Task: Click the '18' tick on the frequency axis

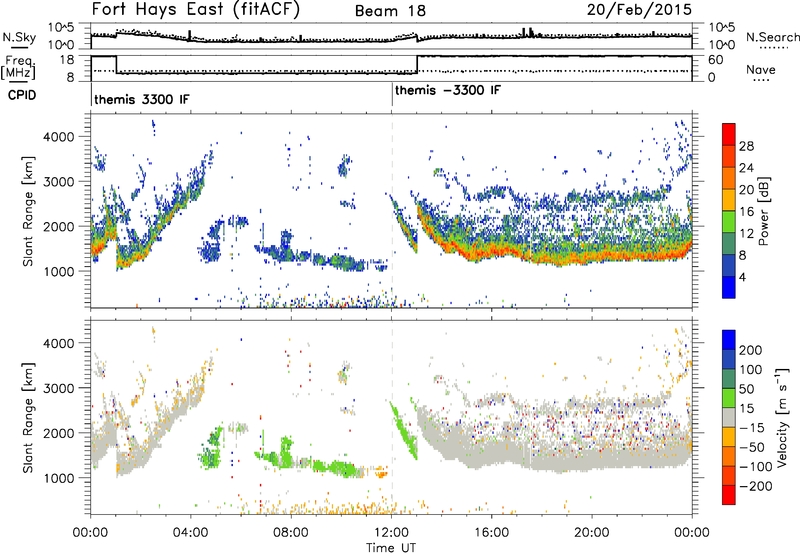Action: click(x=66, y=59)
